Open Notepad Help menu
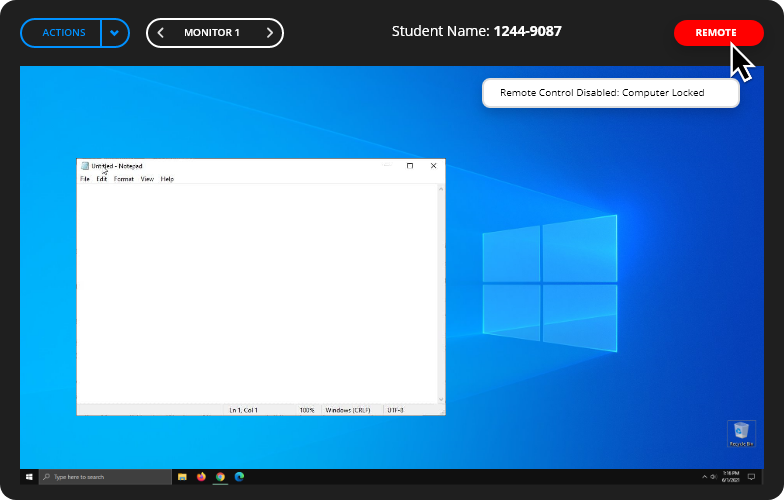 coord(167,179)
